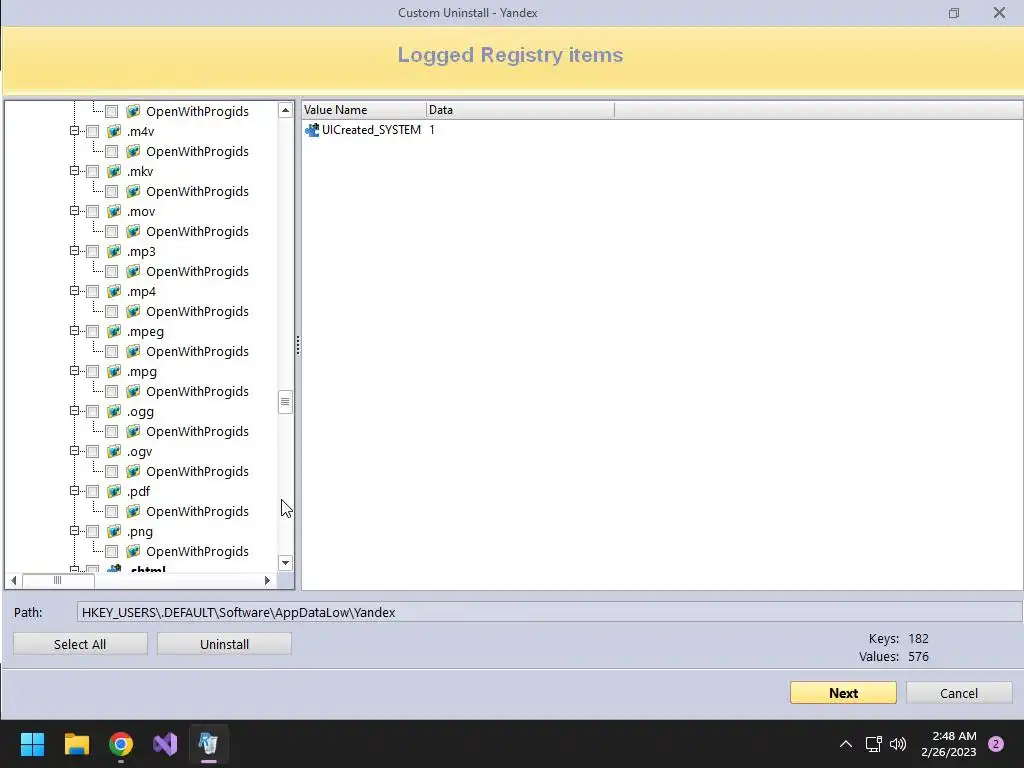Click the registry Path field
The height and width of the screenshot is (768, 1024).
[549, 612]
